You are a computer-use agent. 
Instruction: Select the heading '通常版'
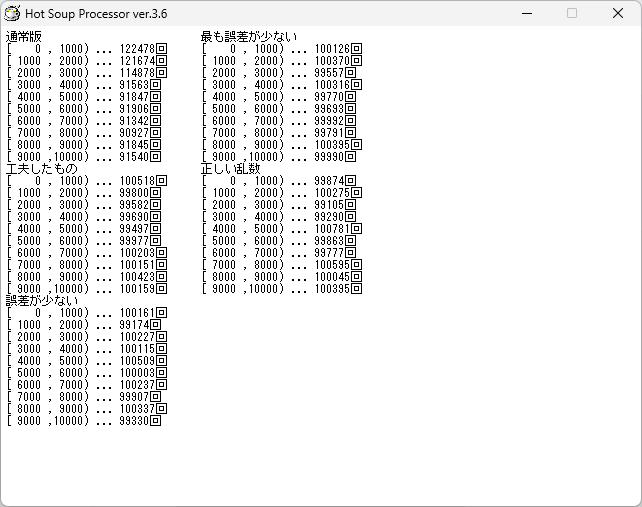(24, 37)
